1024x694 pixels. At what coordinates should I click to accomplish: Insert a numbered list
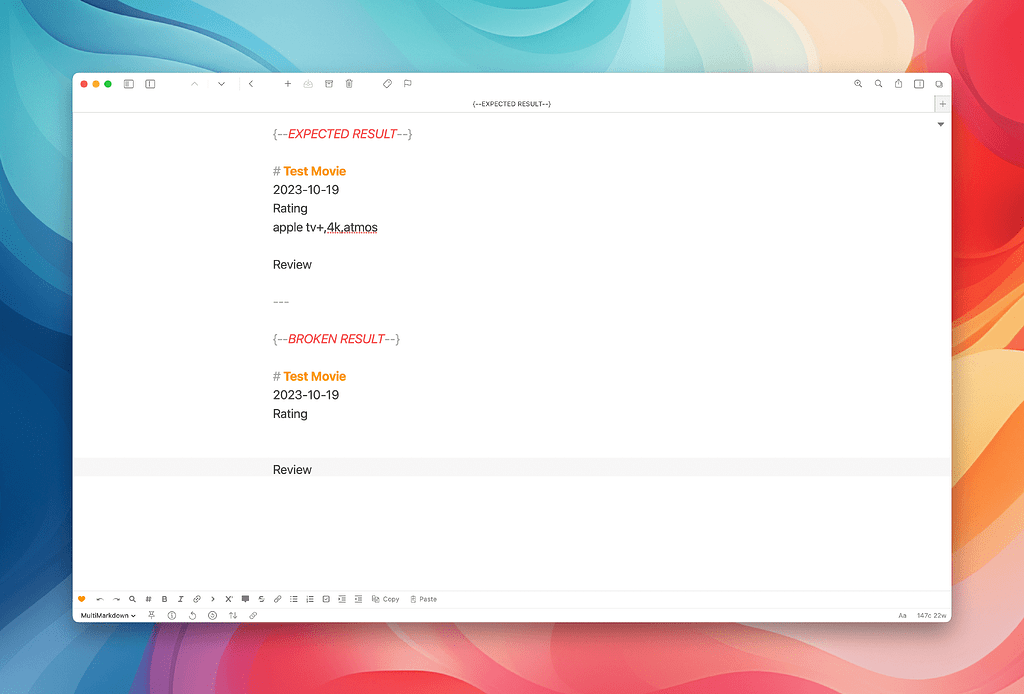[310, 599]
